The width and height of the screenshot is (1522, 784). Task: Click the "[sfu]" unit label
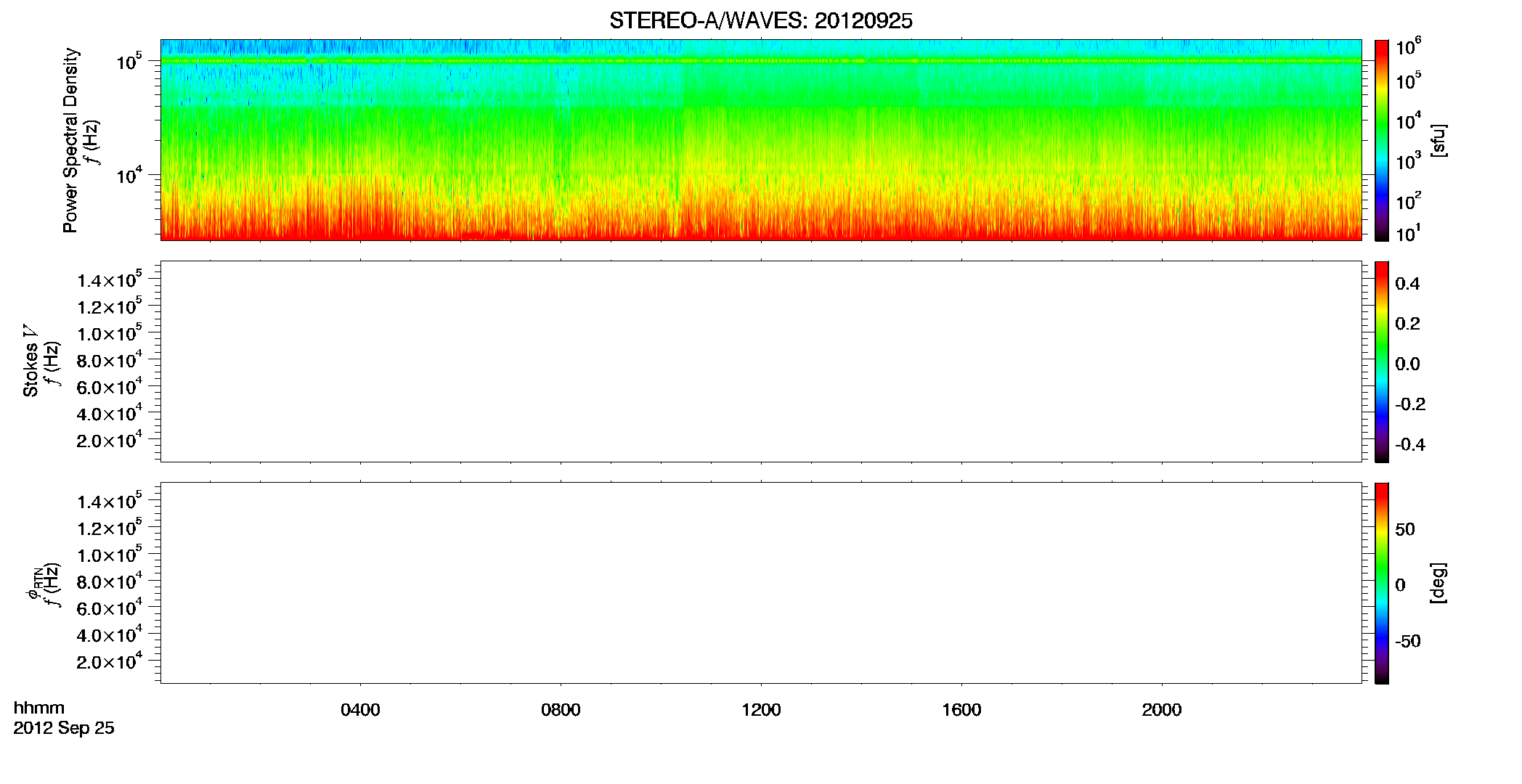click(1438, 140)
